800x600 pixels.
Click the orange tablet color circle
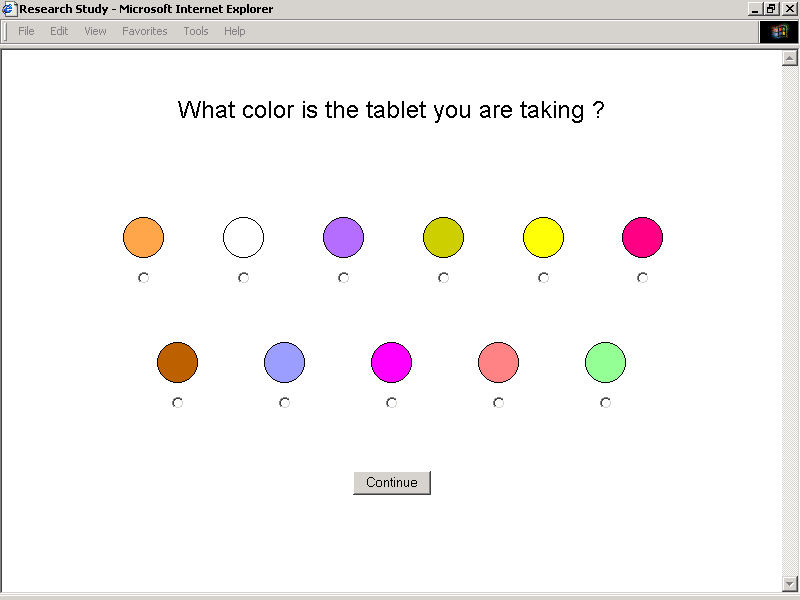point(143,238)
